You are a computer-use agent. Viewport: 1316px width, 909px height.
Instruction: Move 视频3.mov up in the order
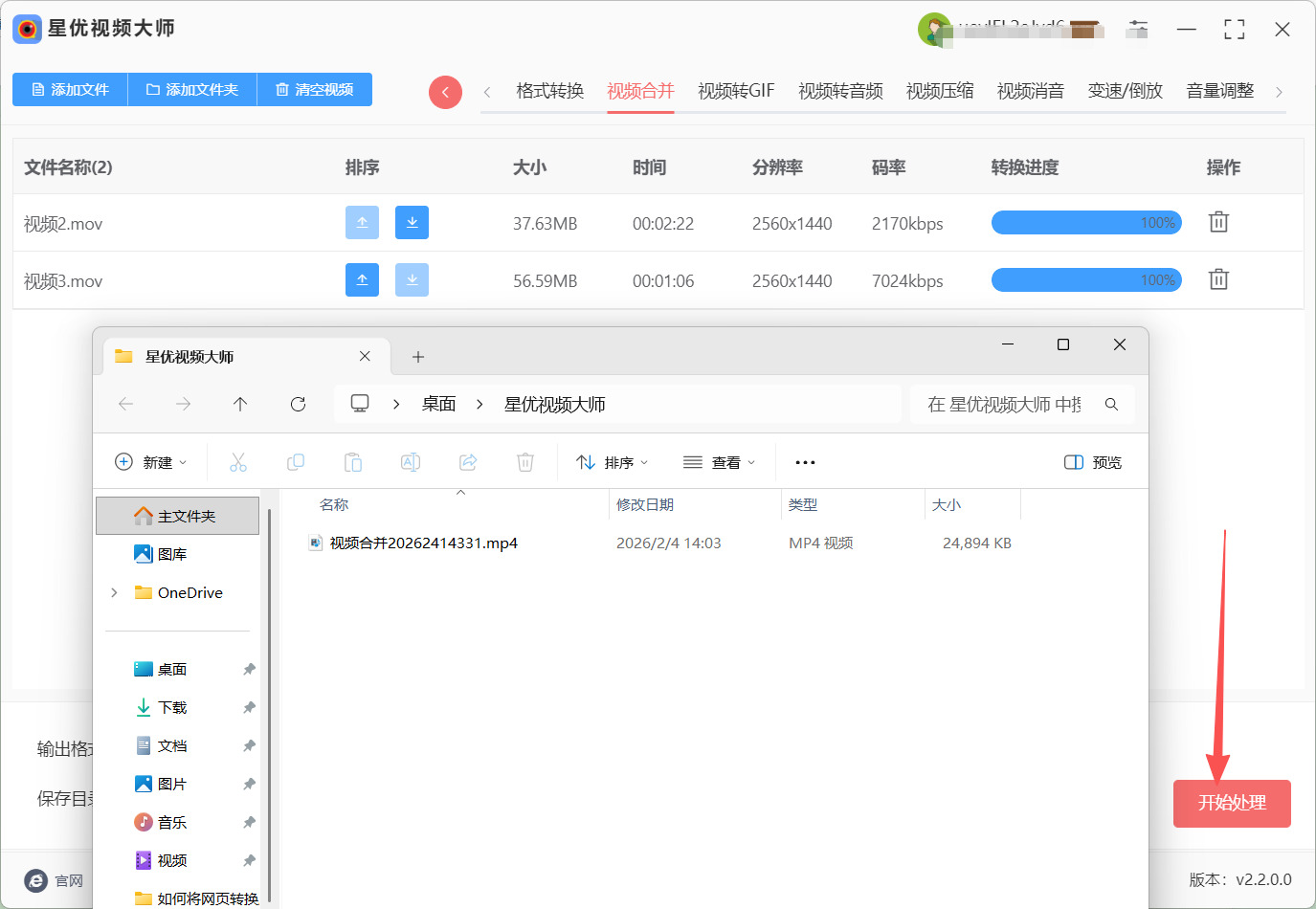pos(362,280)
